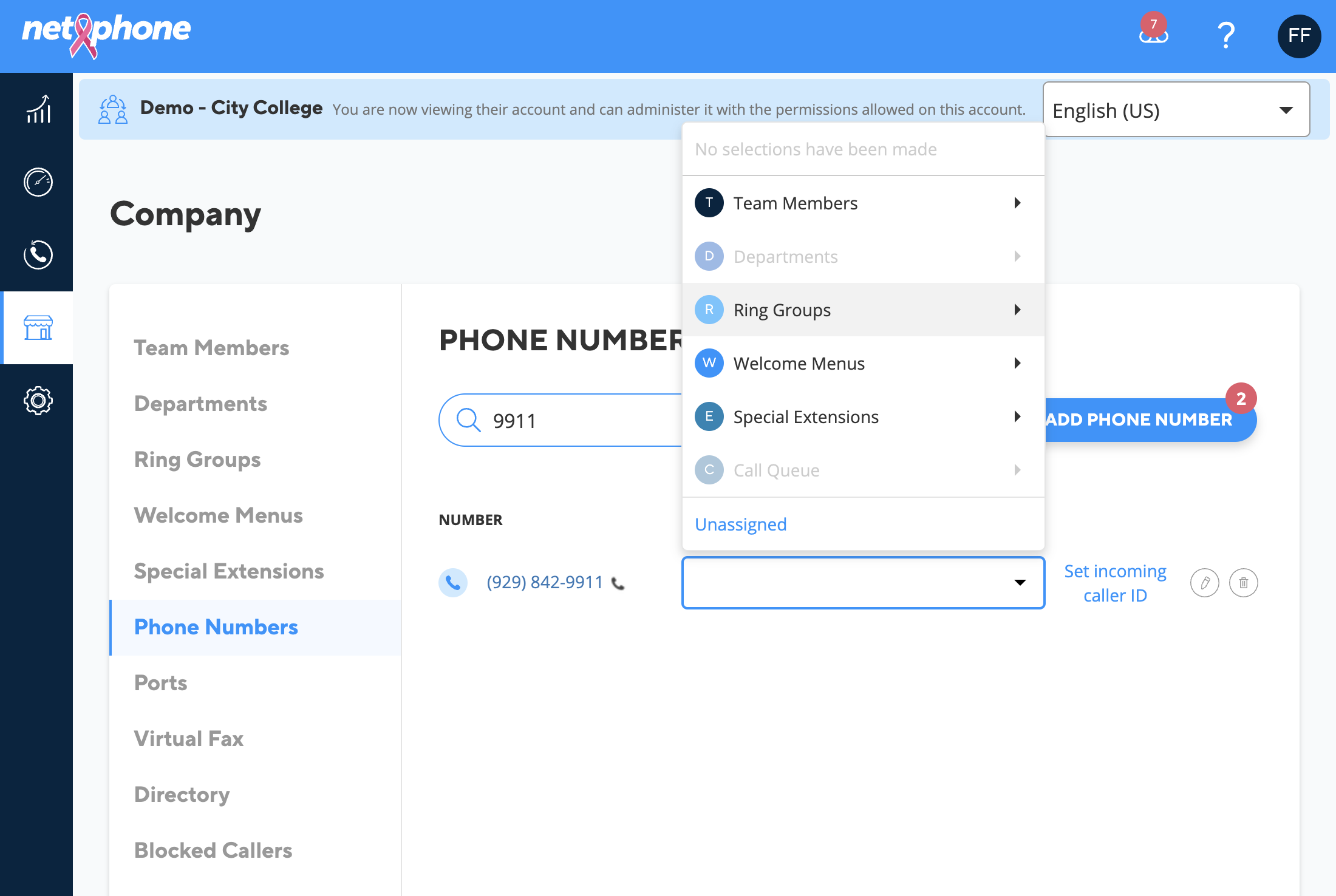Viewport: 1336px width, 896px height.
Task: Expand the Welcome Menus submenu
Action: click(863, 363)
